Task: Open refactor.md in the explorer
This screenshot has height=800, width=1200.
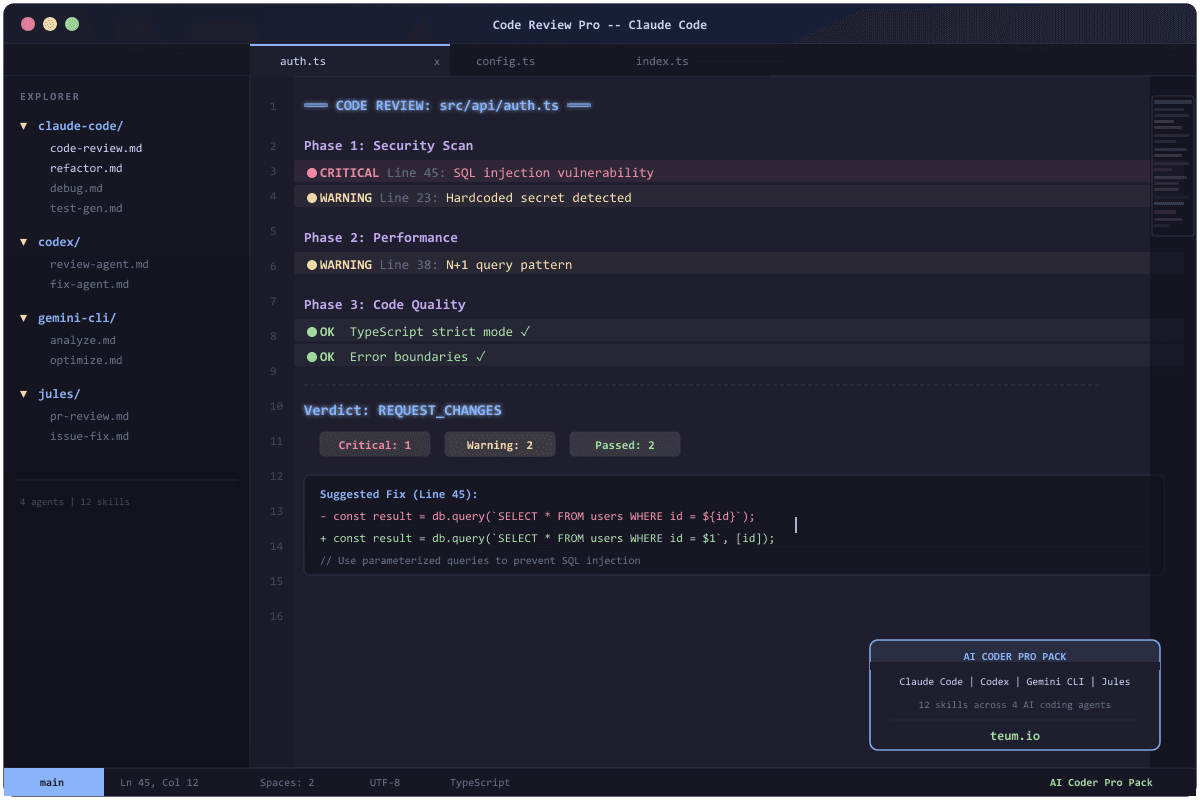Action: [86, 168]
